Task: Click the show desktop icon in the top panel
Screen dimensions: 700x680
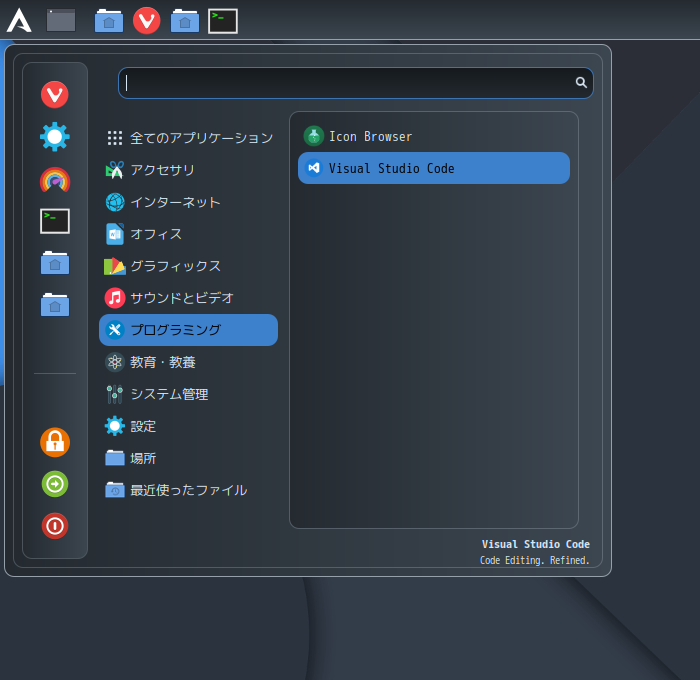Action: point(61,21)
